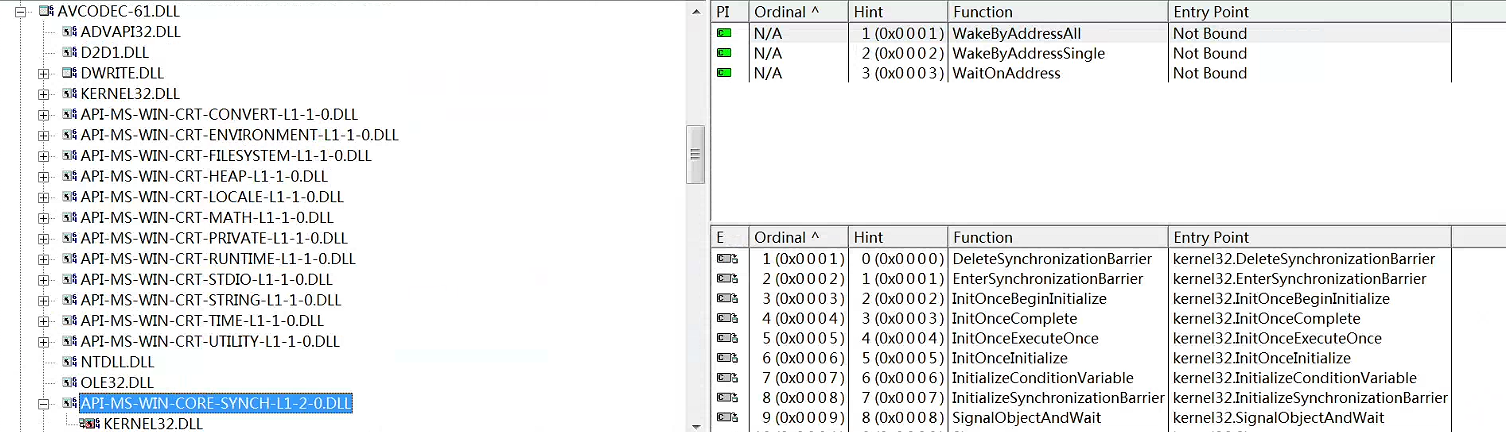Click the module icon next to D2D1.DLL
Viewport: 1506px width, 432px height.
(69, 52)
